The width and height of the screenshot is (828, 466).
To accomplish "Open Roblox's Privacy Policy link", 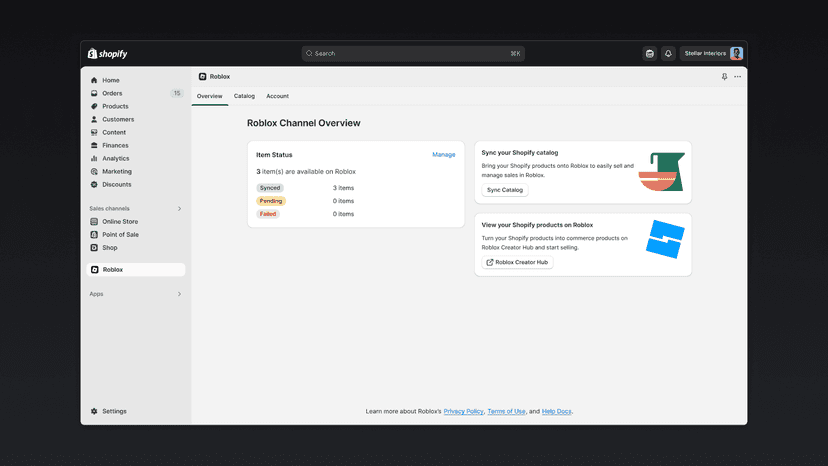I will pyautogui.click(x=463, y=411).
